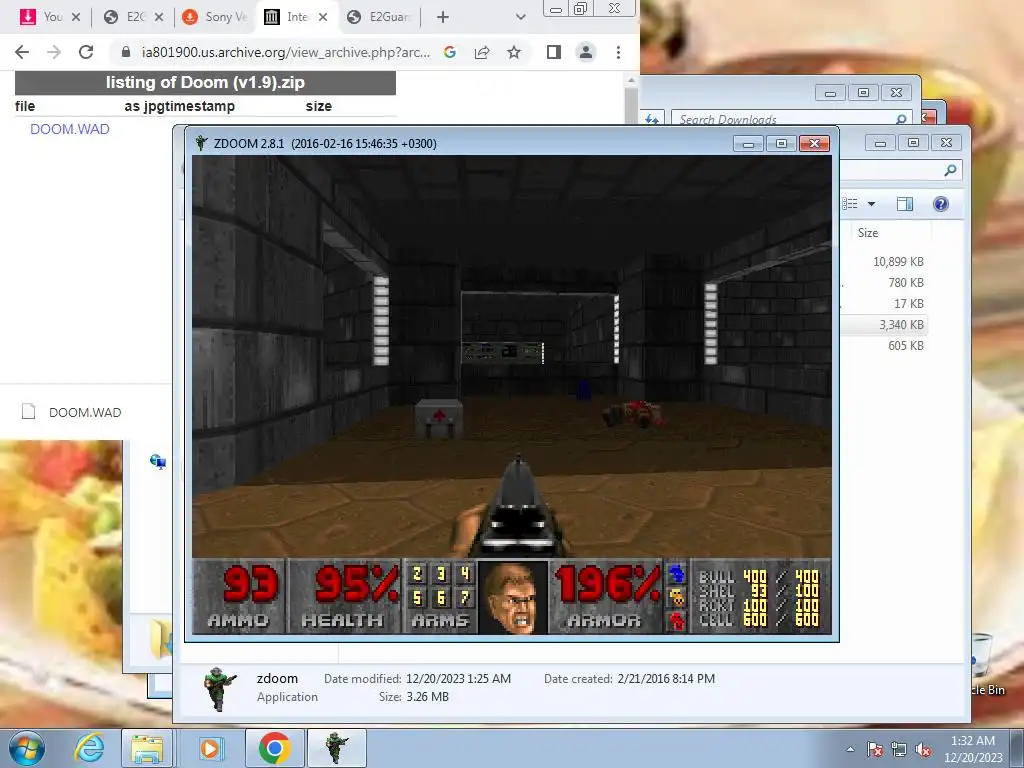Open Windows Media Player from the taskbar
Viewport: 1024px width, 768px height.
point(210,748)
